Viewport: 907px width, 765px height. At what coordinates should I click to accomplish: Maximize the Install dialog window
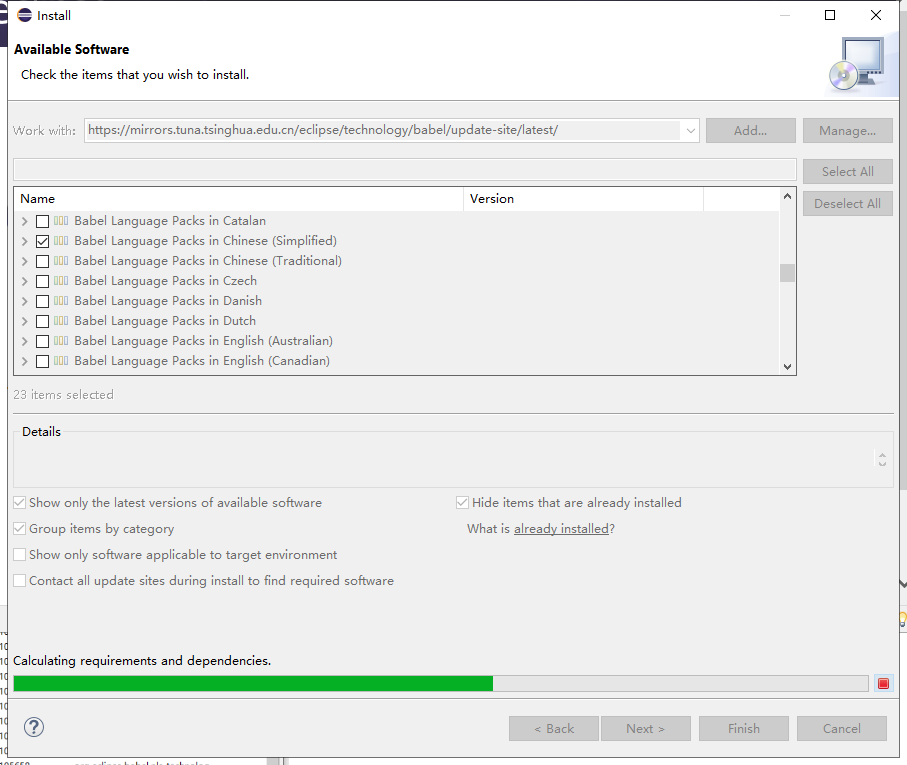coord(830,15)
